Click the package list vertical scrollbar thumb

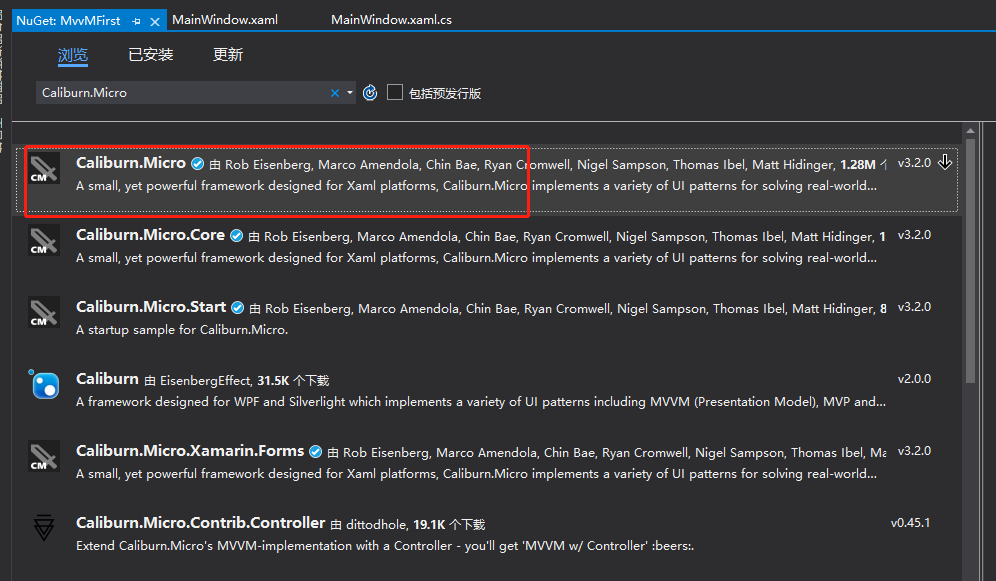click(x=970, y=260)
